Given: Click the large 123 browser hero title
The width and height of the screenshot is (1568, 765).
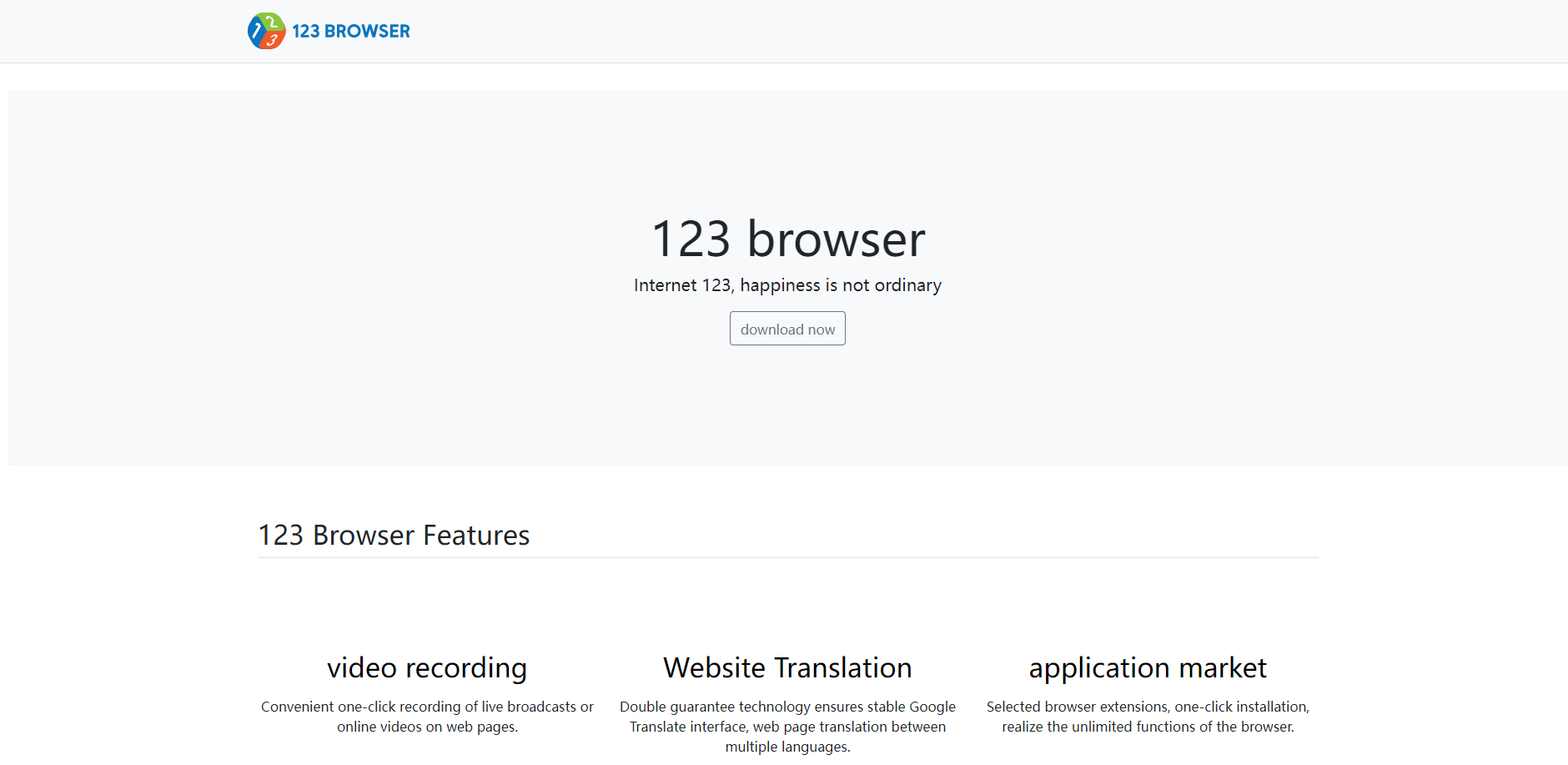Looking at the screenshot, I should (787, 239).
